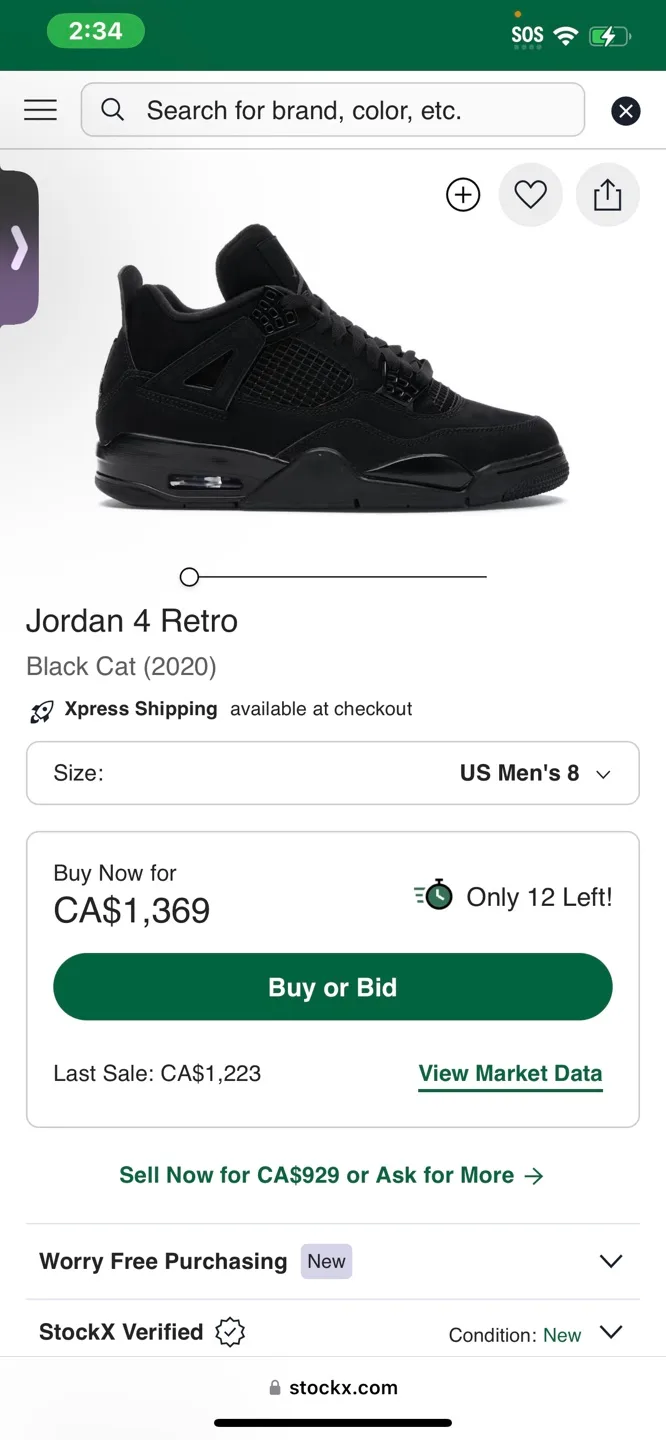Add sneaker to a collection with plus icon
The height and width of the screenshot is (1440, 666).
(463, 195)
